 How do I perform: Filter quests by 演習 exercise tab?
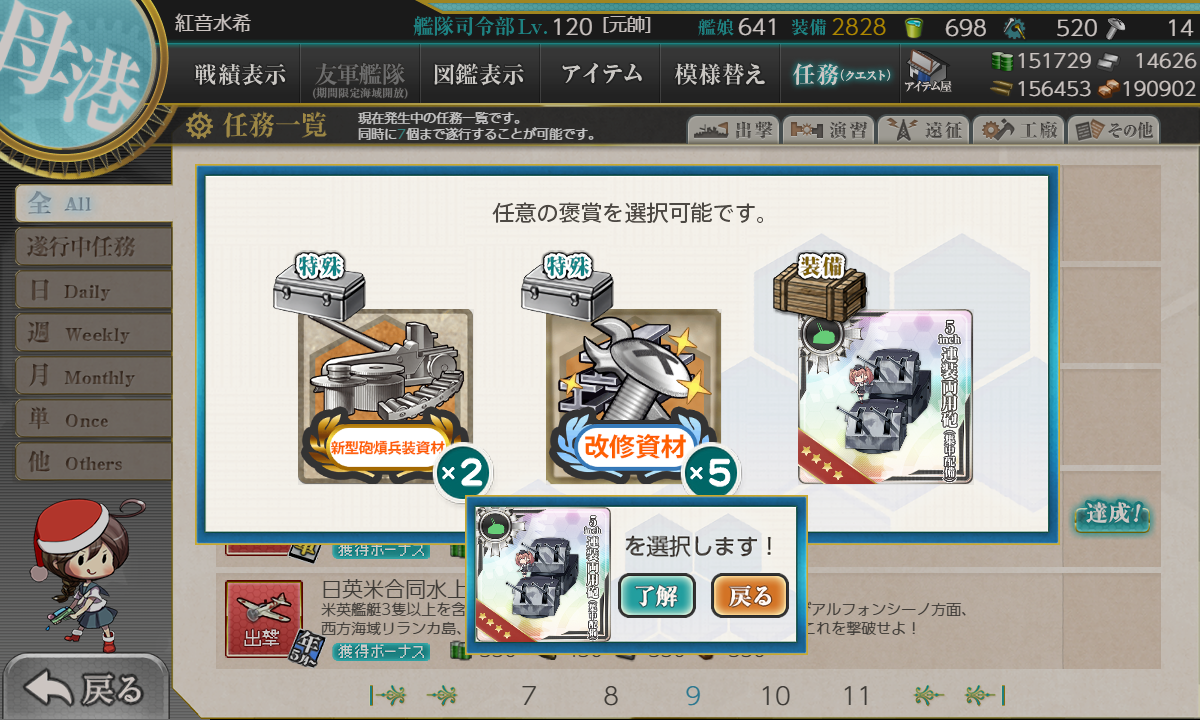click(828, 130)
